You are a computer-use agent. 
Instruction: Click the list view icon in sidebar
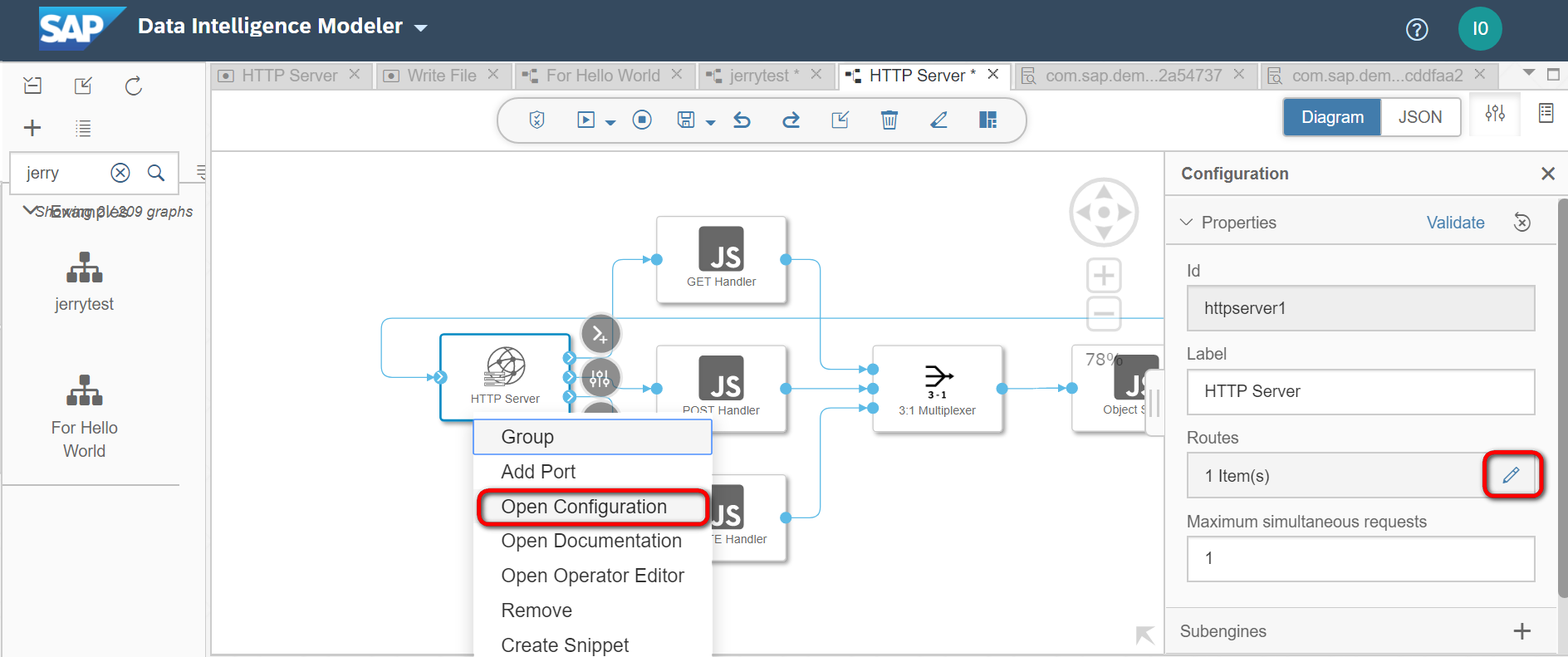point(83,128)
